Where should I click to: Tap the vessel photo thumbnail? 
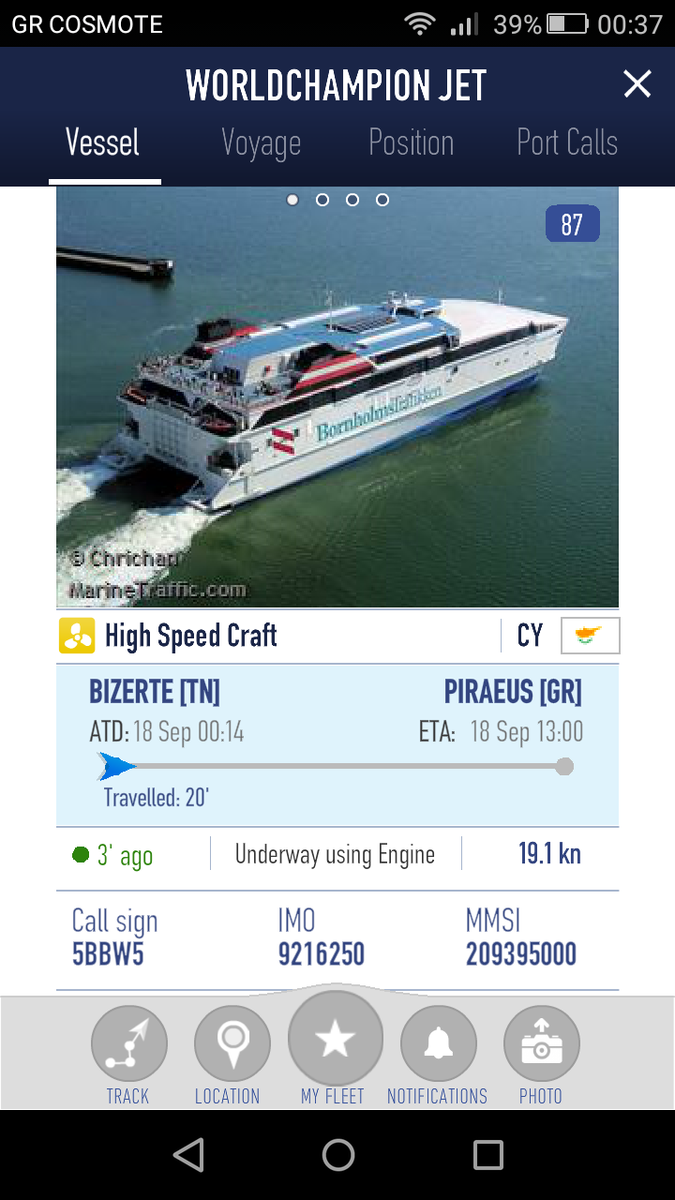tap(337, 400)
